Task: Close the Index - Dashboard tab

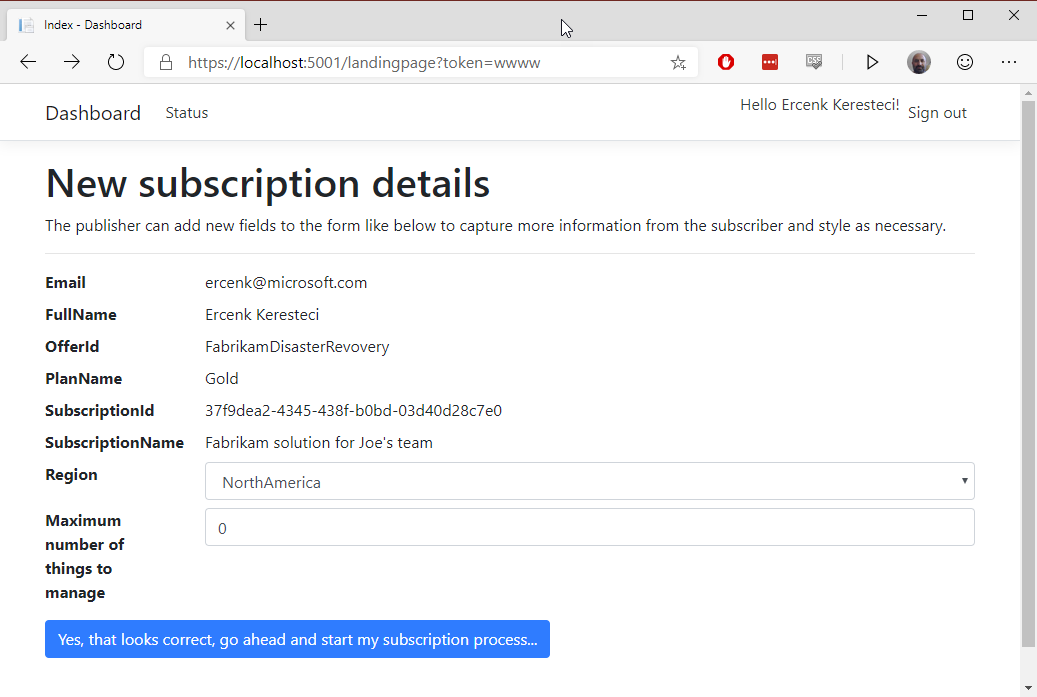Action: pyautogui.click(x=230, y=25)
